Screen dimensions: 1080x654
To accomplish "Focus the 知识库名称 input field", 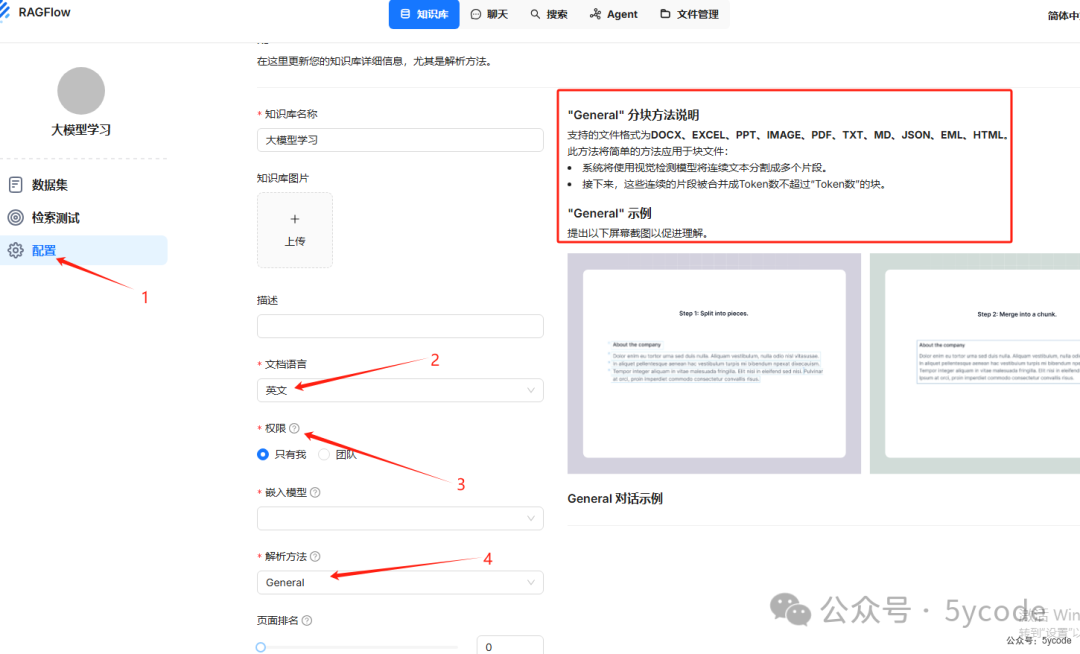I will coord(400,140).
